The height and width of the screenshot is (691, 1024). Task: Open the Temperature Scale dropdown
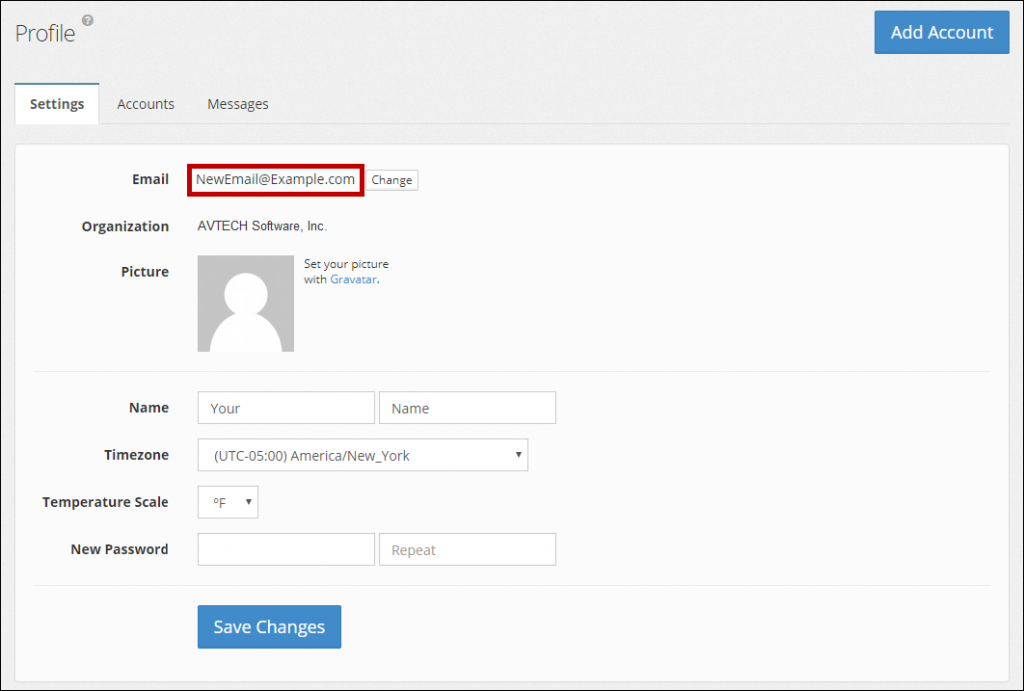(x=227, y=501)
